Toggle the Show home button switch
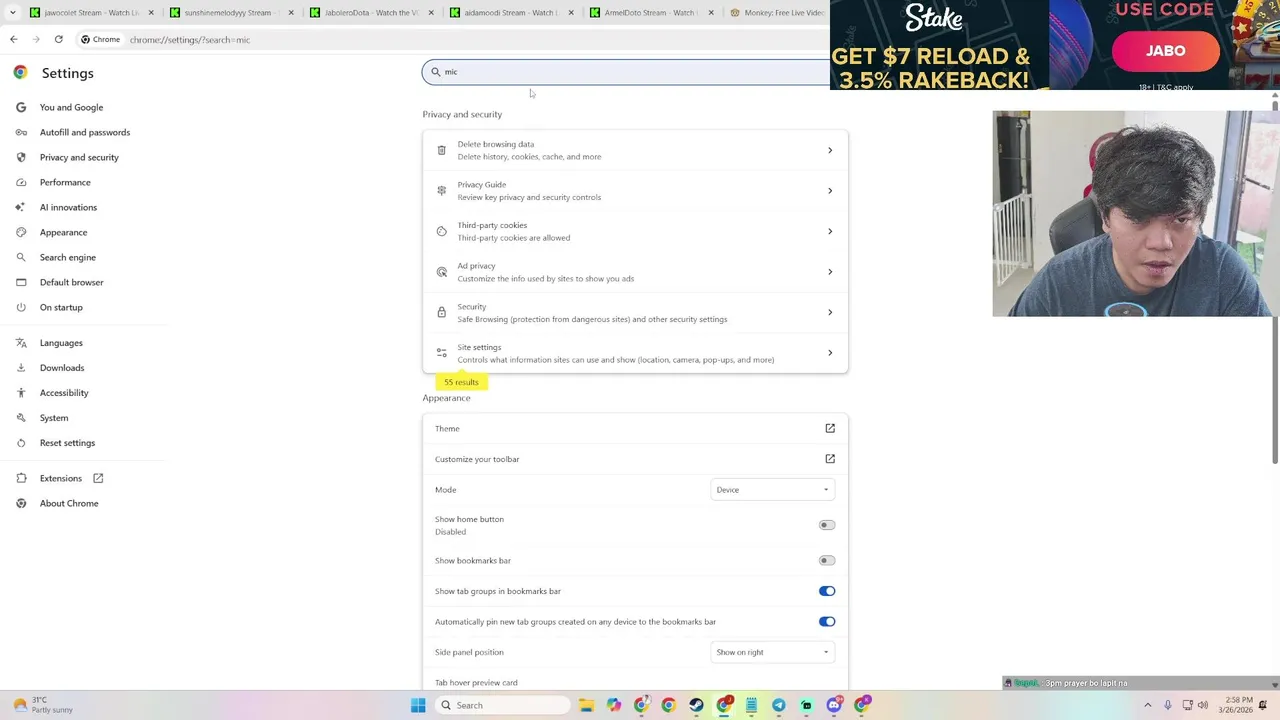Viewport: 1280px width, 720px height. click(827, 525)
